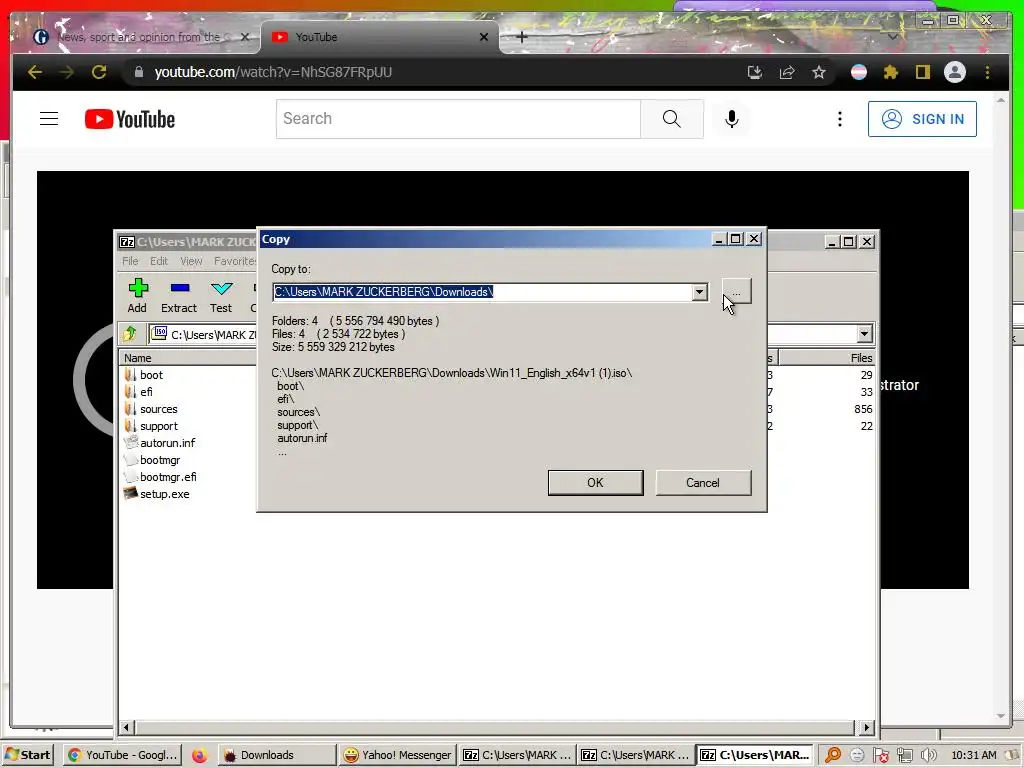1024x768 pixels.
Task: Select the sources folder
Action: [159, 409]
